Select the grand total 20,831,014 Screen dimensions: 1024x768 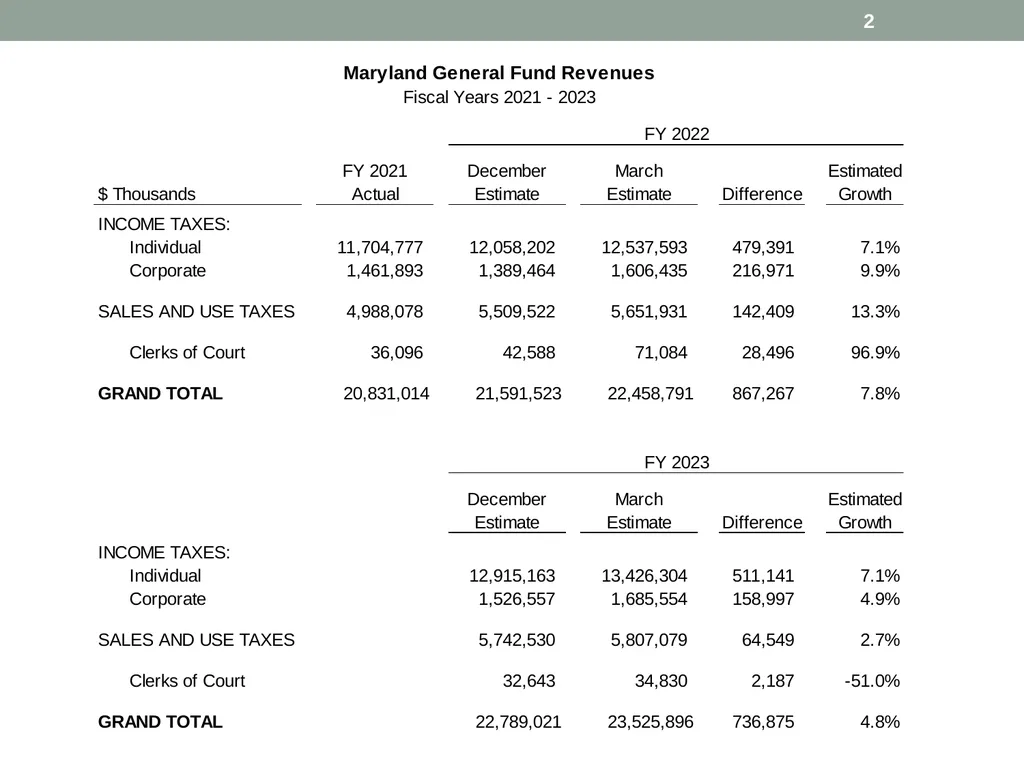386,394
